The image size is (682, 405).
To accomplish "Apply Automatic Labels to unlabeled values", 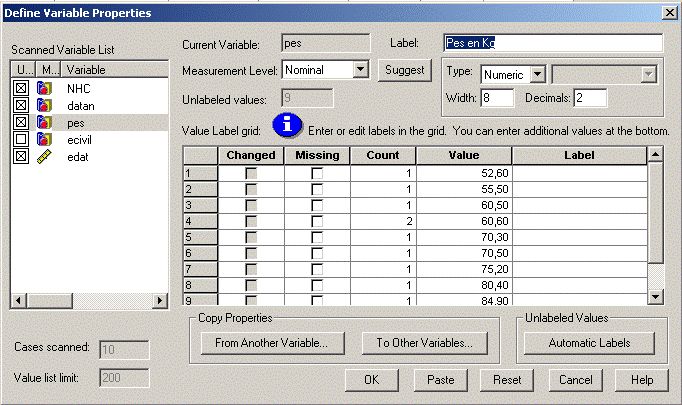I will pos(589,343).
